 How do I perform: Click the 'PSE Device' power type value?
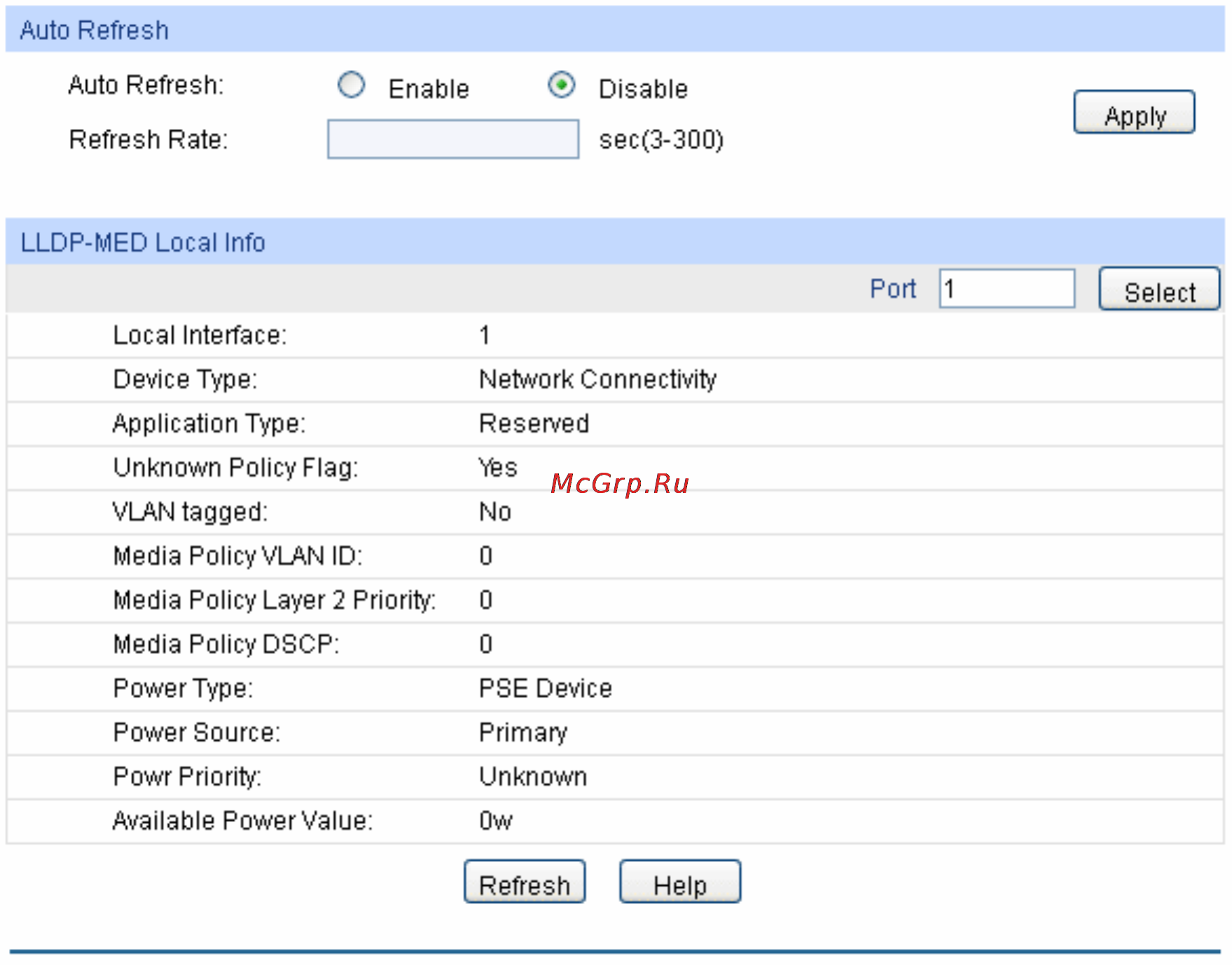point(546,688)
